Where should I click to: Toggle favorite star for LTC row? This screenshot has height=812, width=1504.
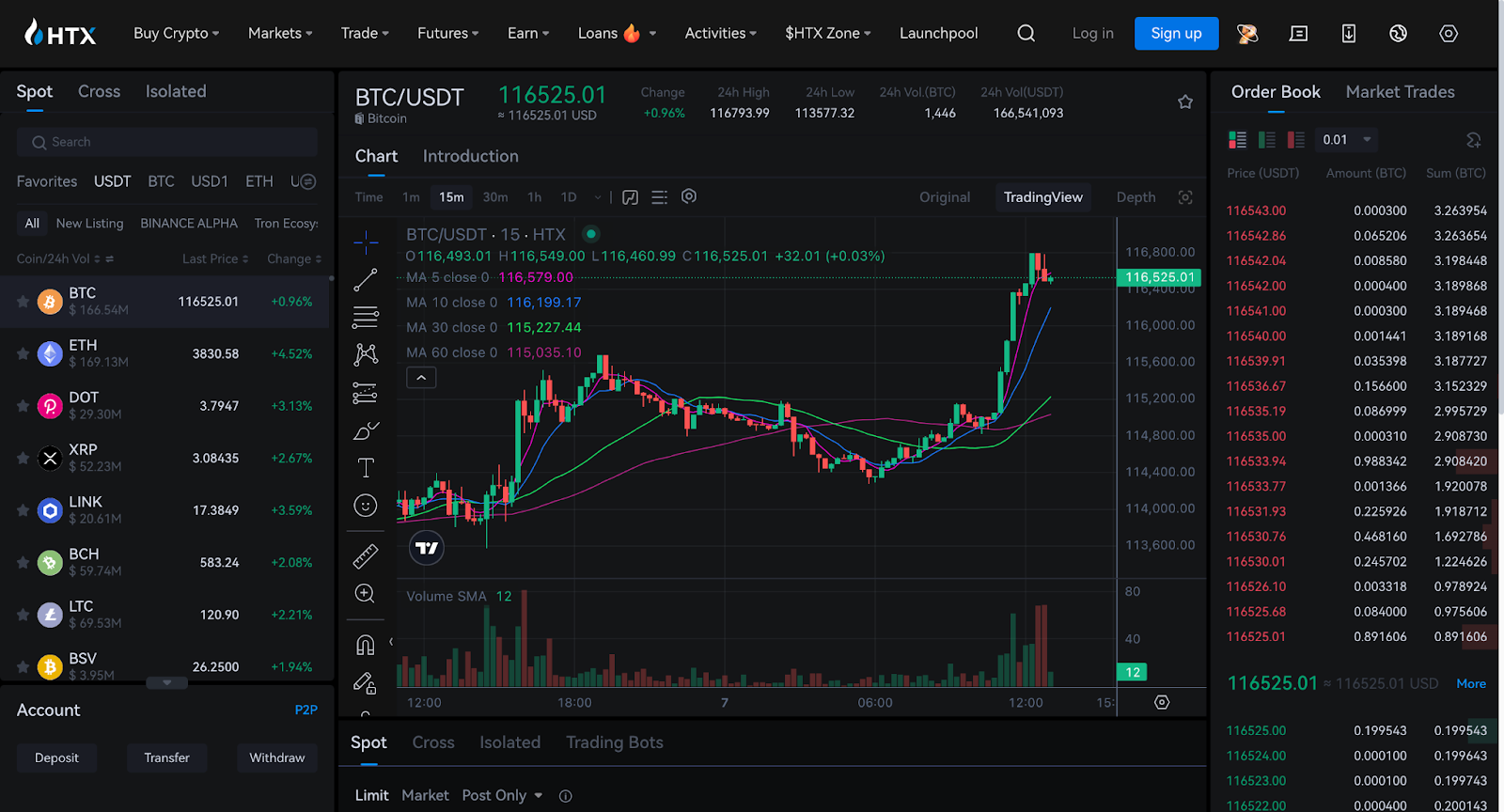click(23, 615)
